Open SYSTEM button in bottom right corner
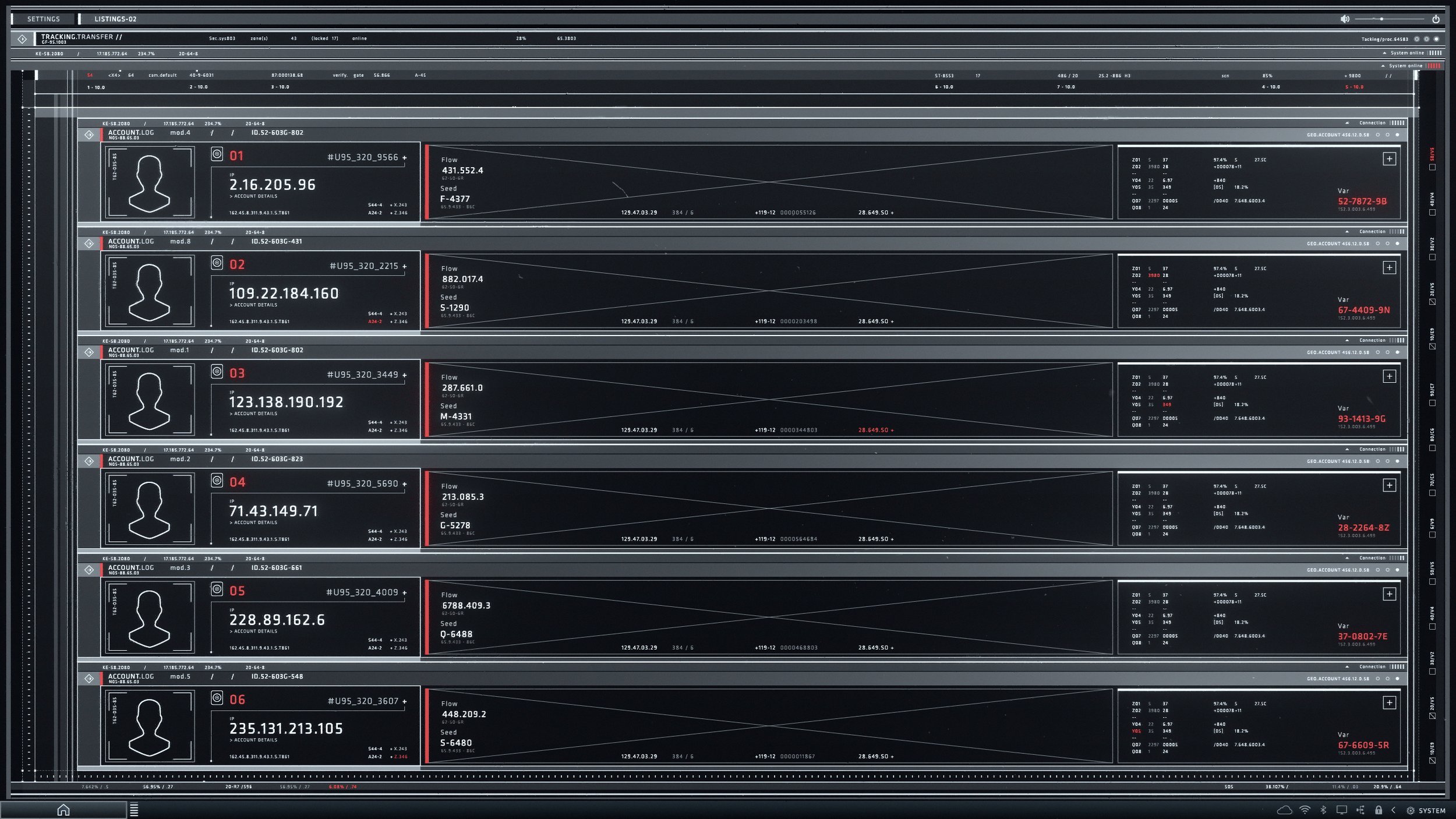This screenshot has width=1456, height=819. (x=1426, y=810)
